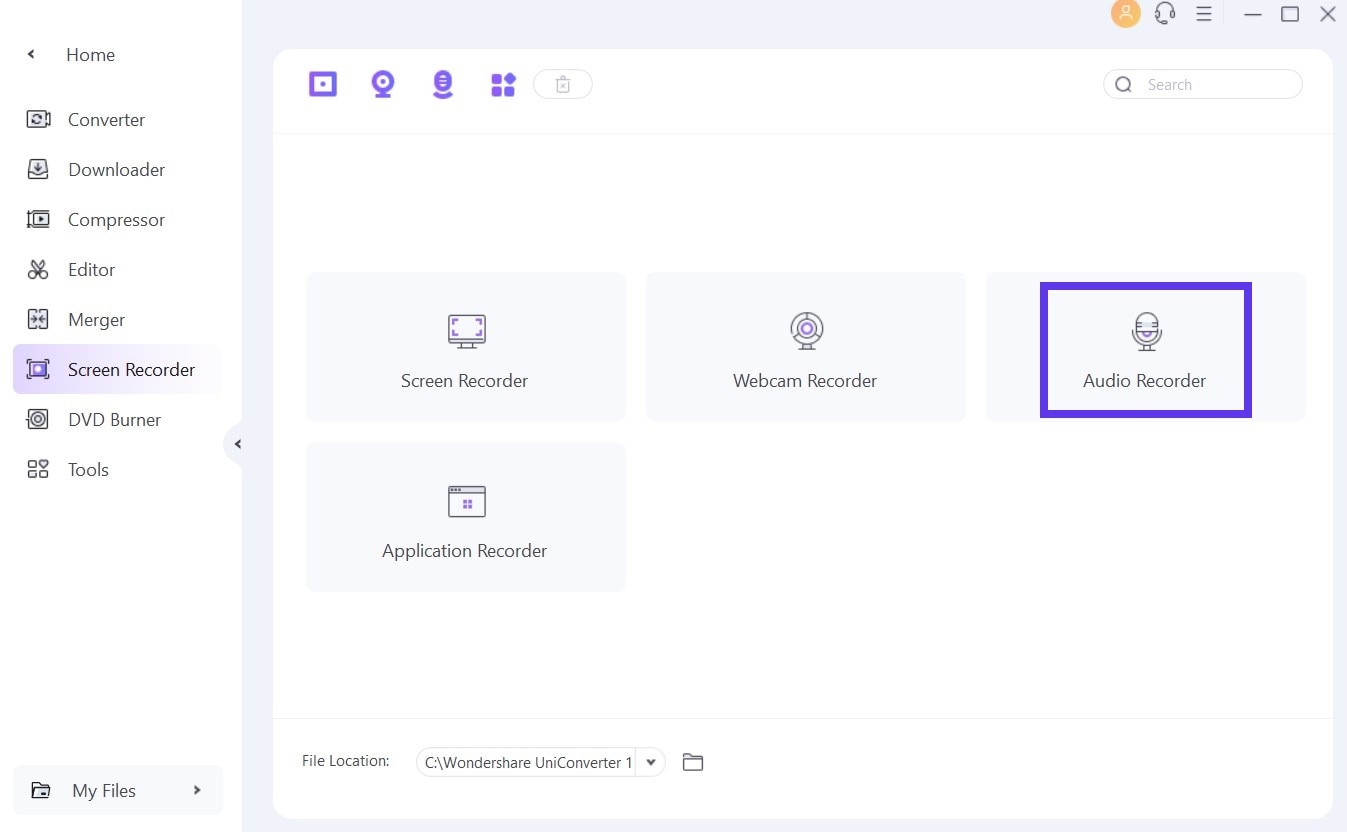
Task: Click the microphone icon on Audio Recorder card
Action: [x=1146, y=331]
